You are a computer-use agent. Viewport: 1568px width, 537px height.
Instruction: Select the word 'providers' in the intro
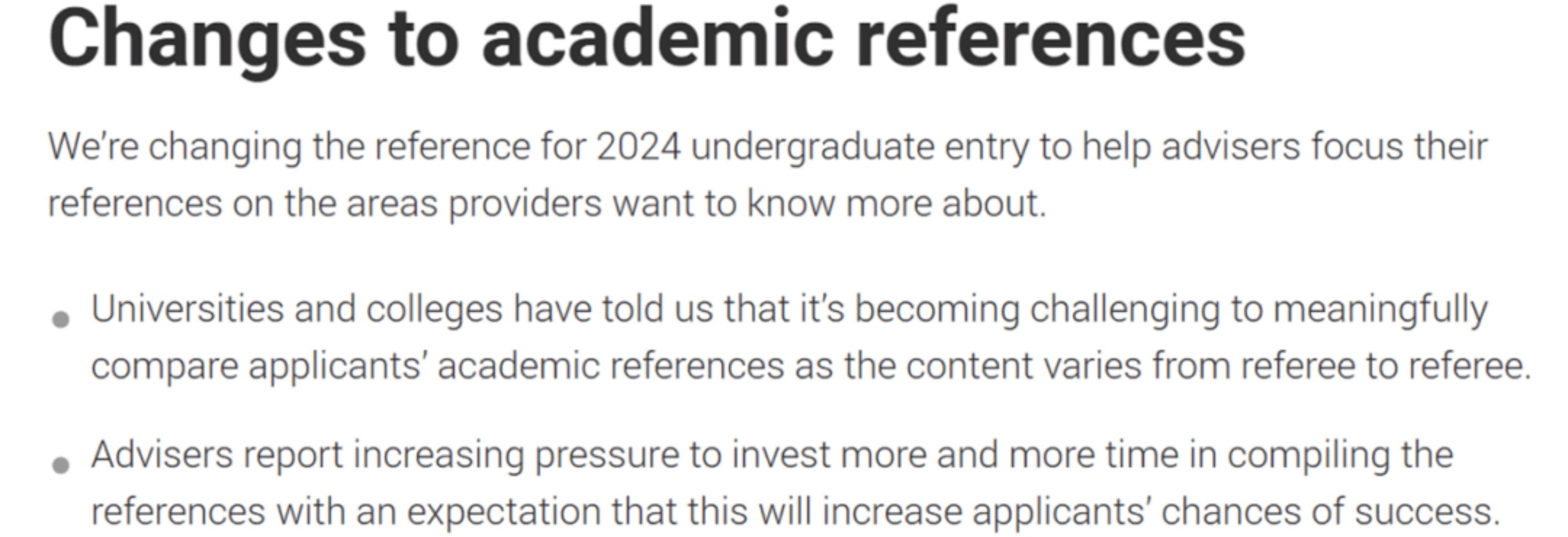tap(525, 203)
